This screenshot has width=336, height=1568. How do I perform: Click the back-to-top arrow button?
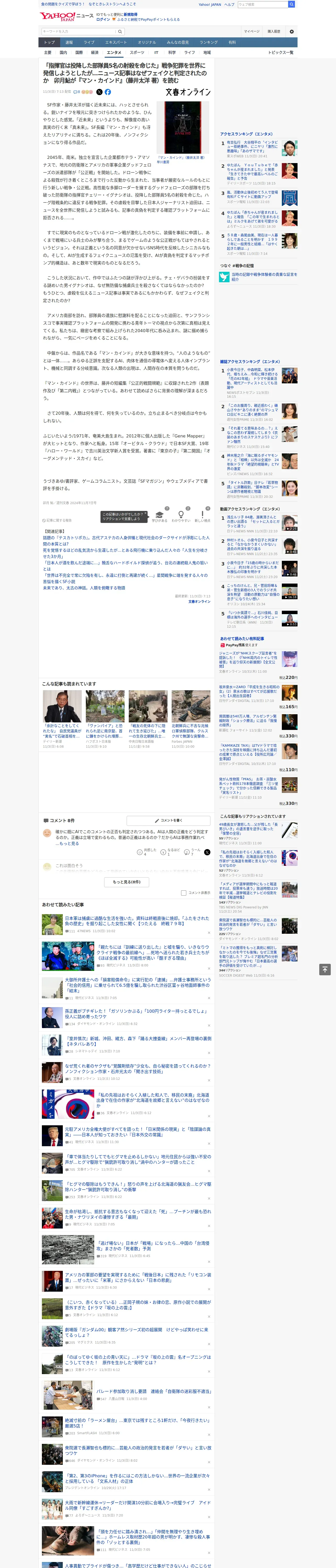click(325, 969)
